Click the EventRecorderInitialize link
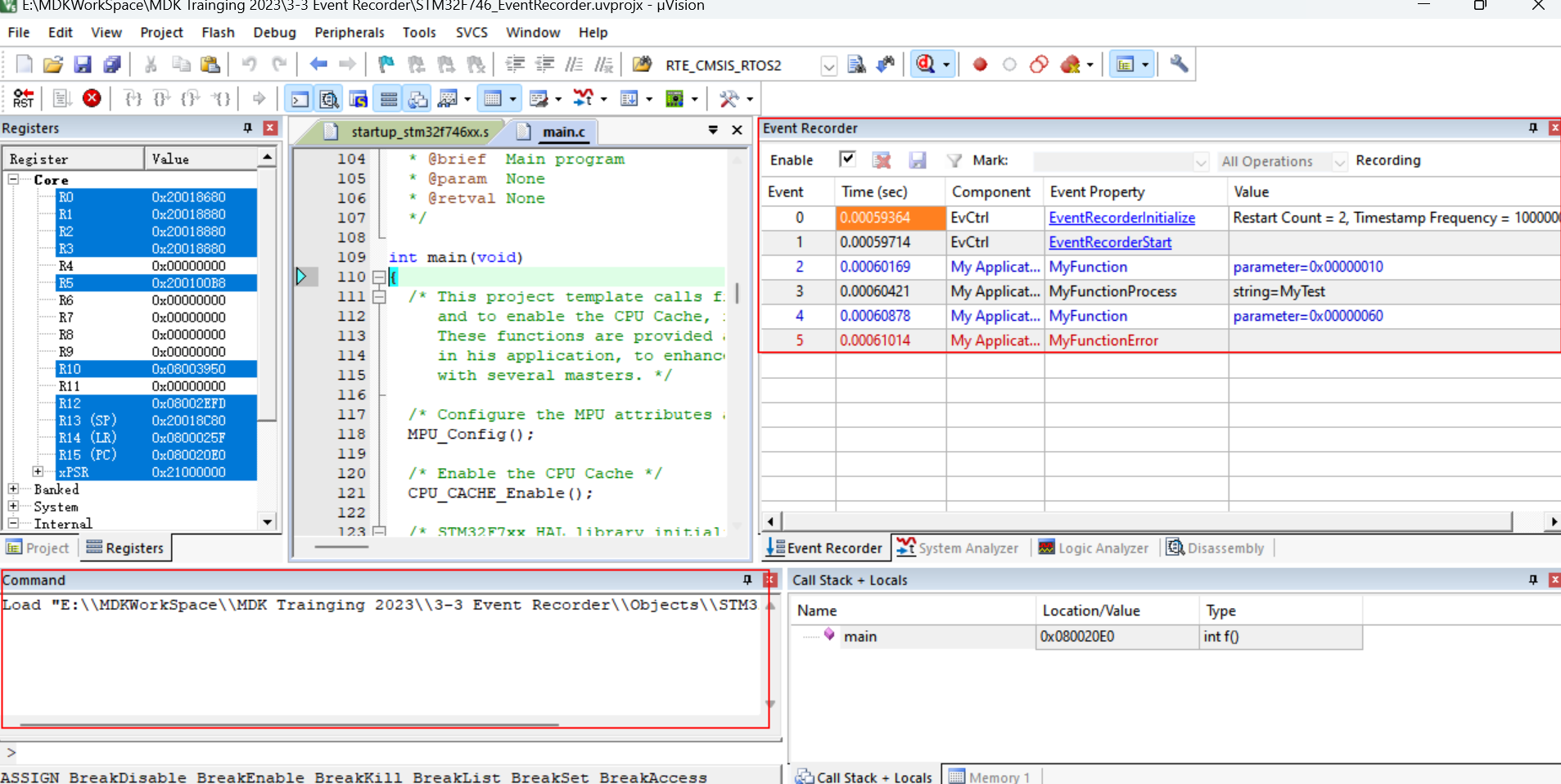This screenshot has height=784, width=1561. click(1121, 218)
